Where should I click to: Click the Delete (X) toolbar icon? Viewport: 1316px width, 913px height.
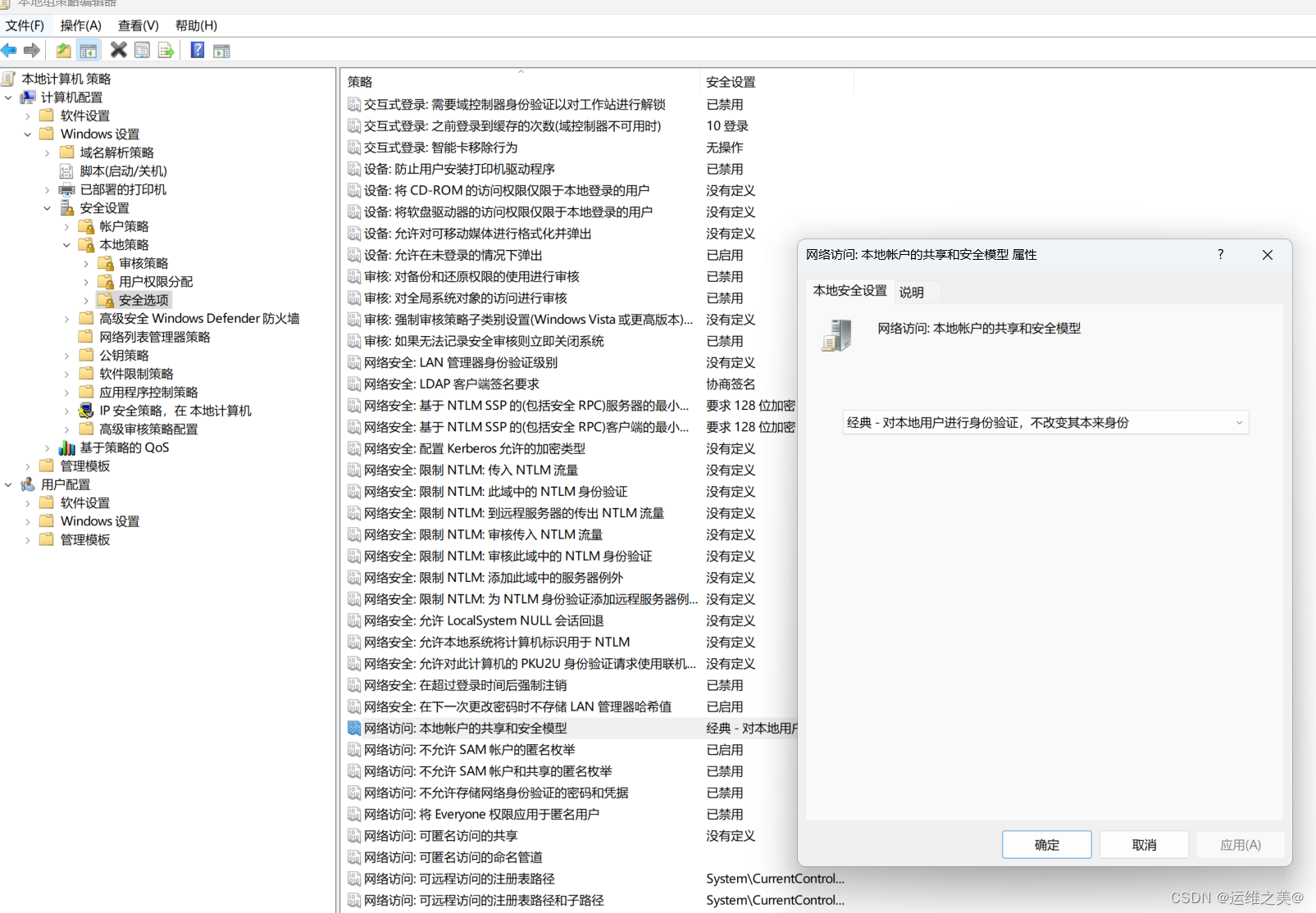point(119,50)
